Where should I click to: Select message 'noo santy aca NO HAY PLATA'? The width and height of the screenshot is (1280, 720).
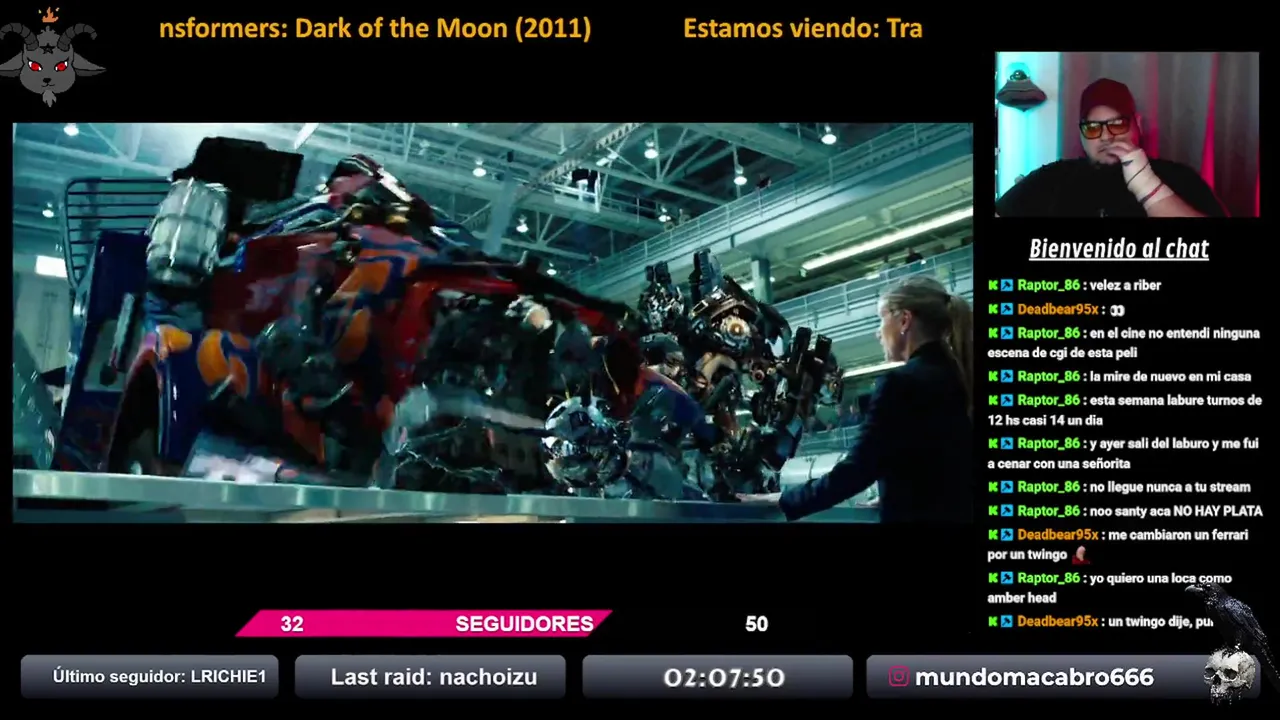tap(1176, 511)
